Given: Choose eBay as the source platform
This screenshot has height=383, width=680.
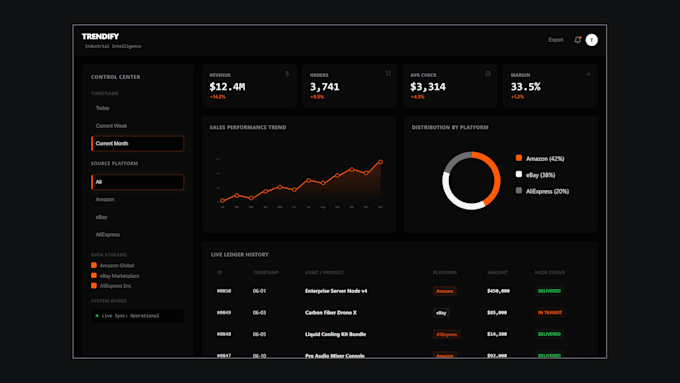Looking at the screenshot, I should 137,217.
